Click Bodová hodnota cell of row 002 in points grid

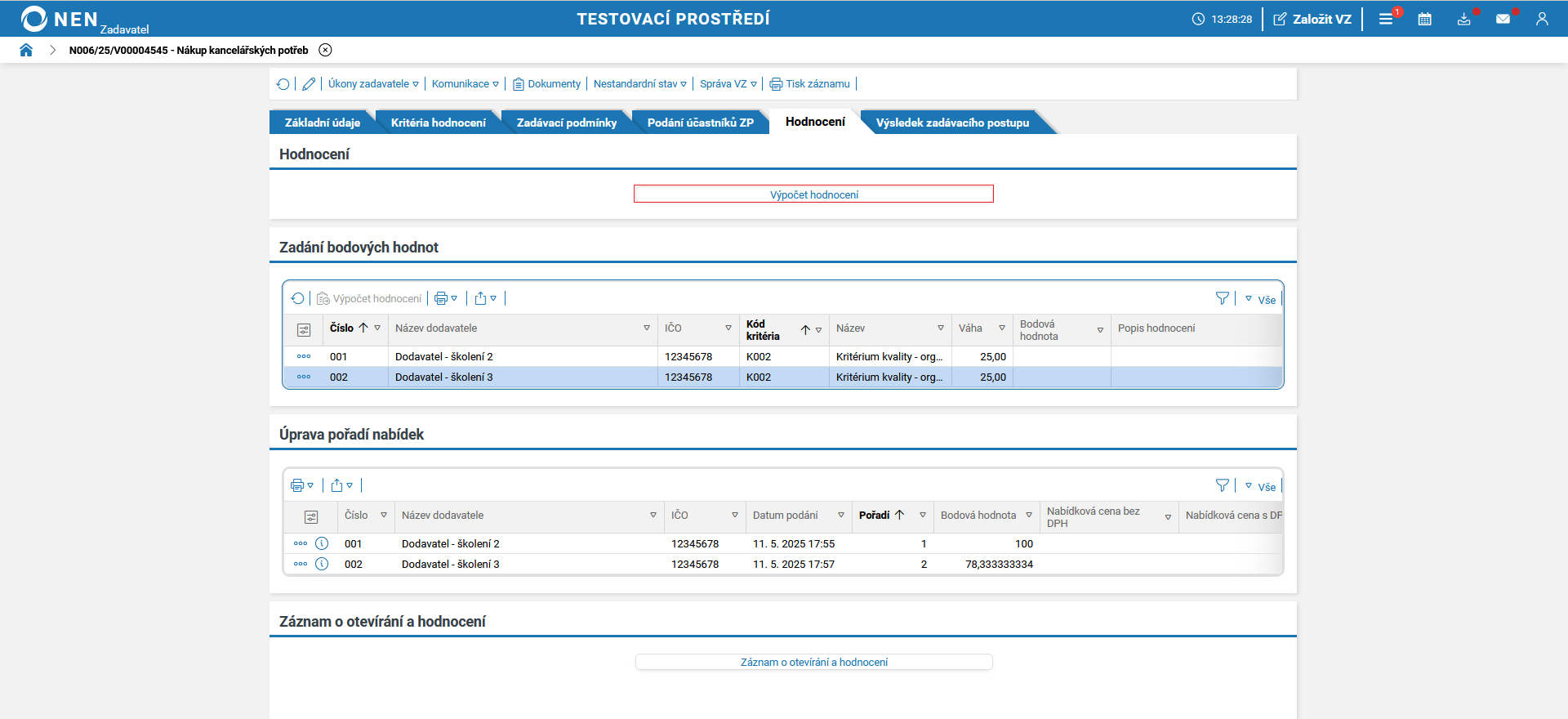(x=1062, y=377)
